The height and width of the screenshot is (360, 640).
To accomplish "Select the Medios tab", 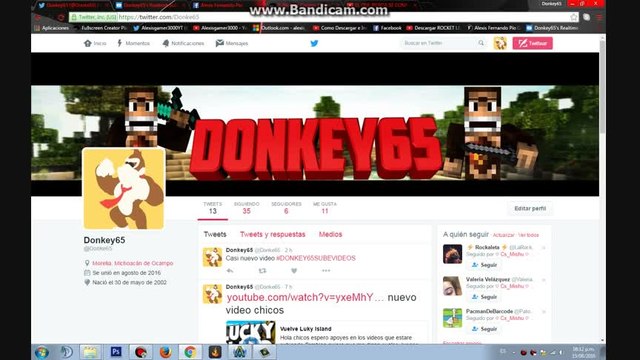I will (x=330, y=234).
